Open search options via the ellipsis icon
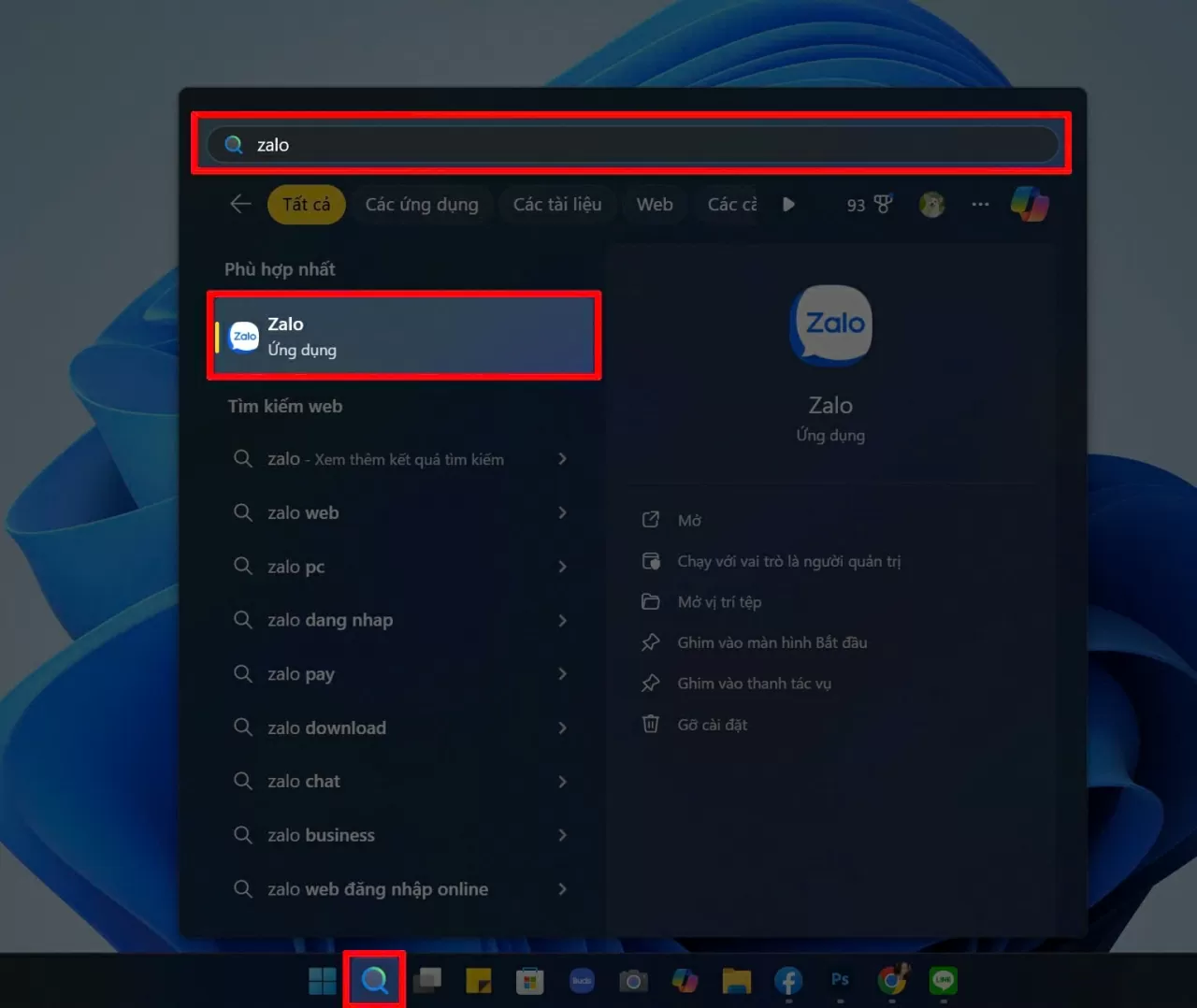1197x1008 pixels. [x=979, y=205]
